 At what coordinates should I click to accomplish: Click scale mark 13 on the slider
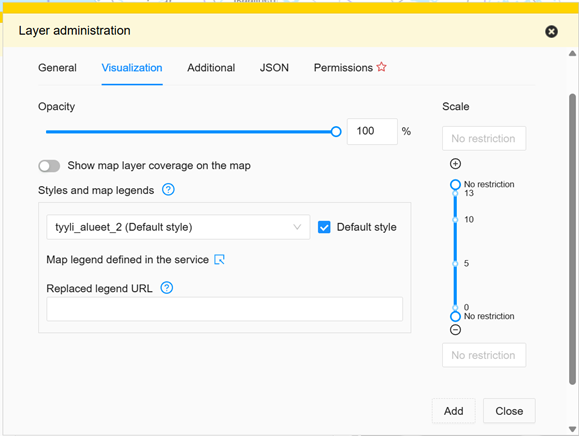point(455,193)
